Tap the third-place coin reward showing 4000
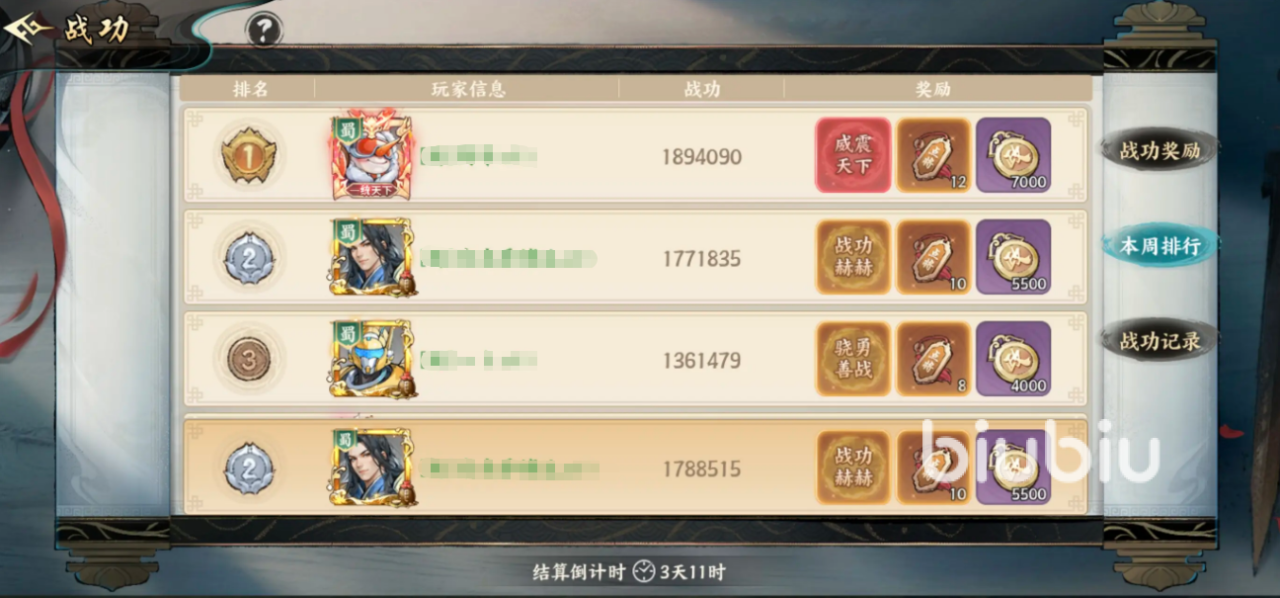This screenshot has width=1280, height=598. [1013, 359]
